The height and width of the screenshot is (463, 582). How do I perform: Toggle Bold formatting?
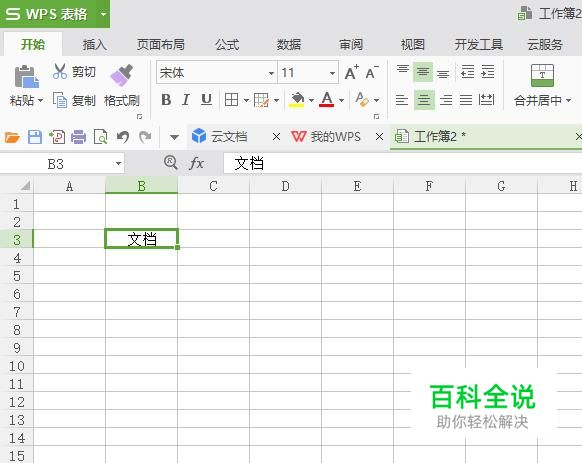166,100
